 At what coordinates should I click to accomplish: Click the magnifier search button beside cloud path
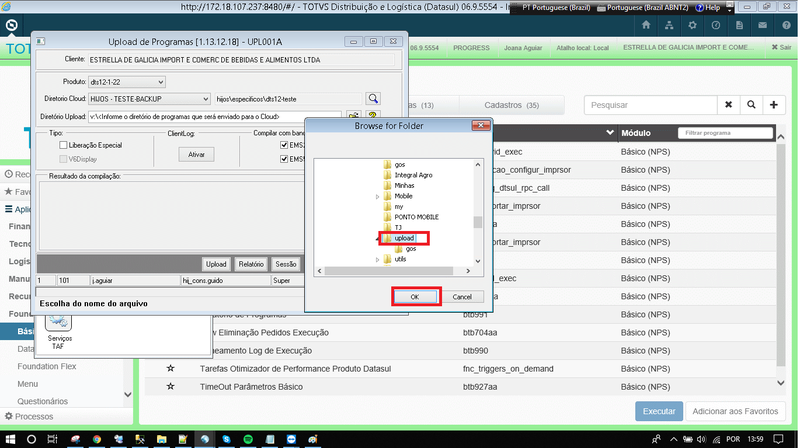[373, 98]
